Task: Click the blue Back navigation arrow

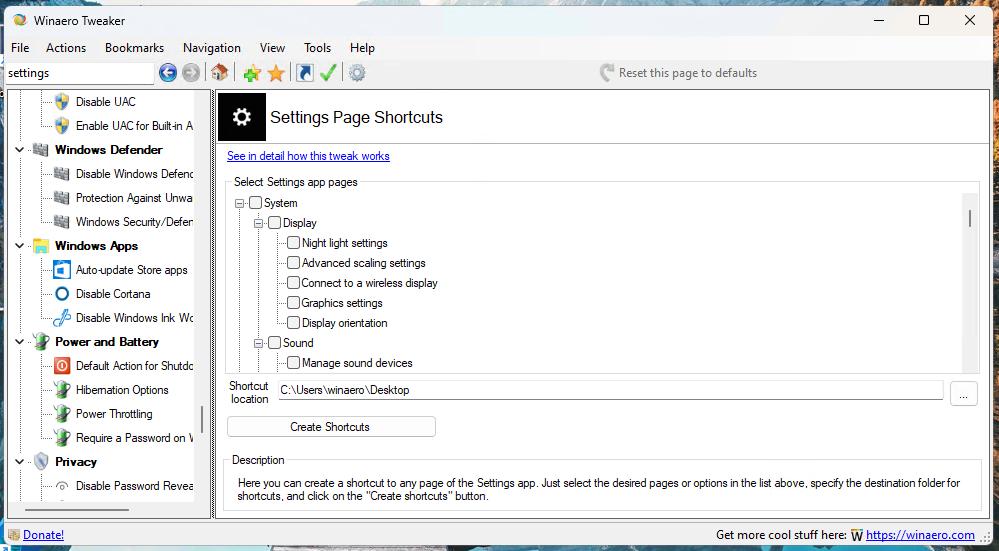Action: coord(168,73)
